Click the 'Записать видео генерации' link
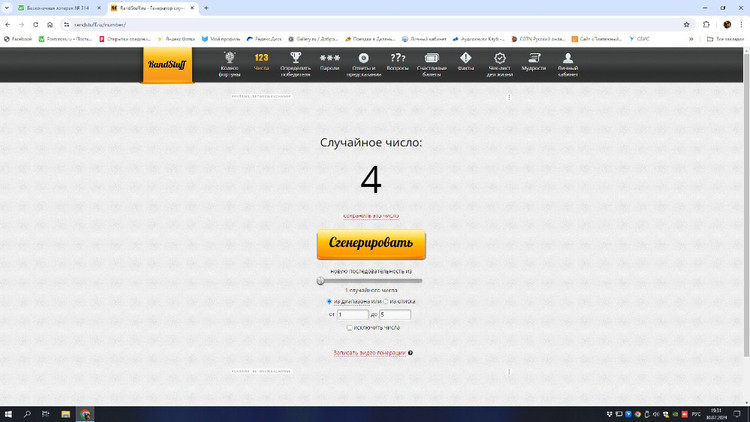 point(370,353)
